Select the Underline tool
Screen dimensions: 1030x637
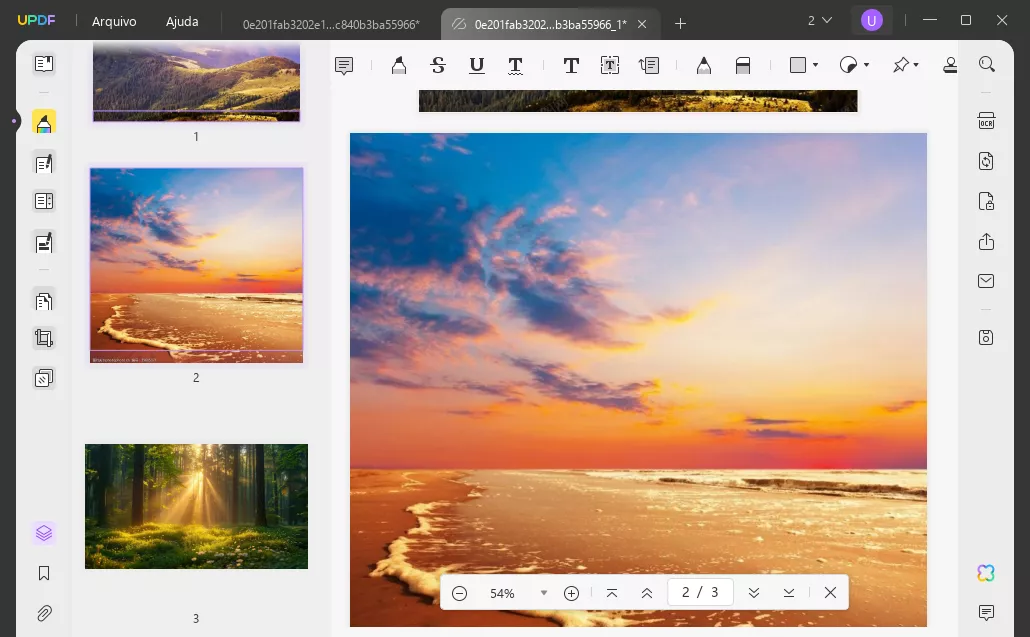477,65
